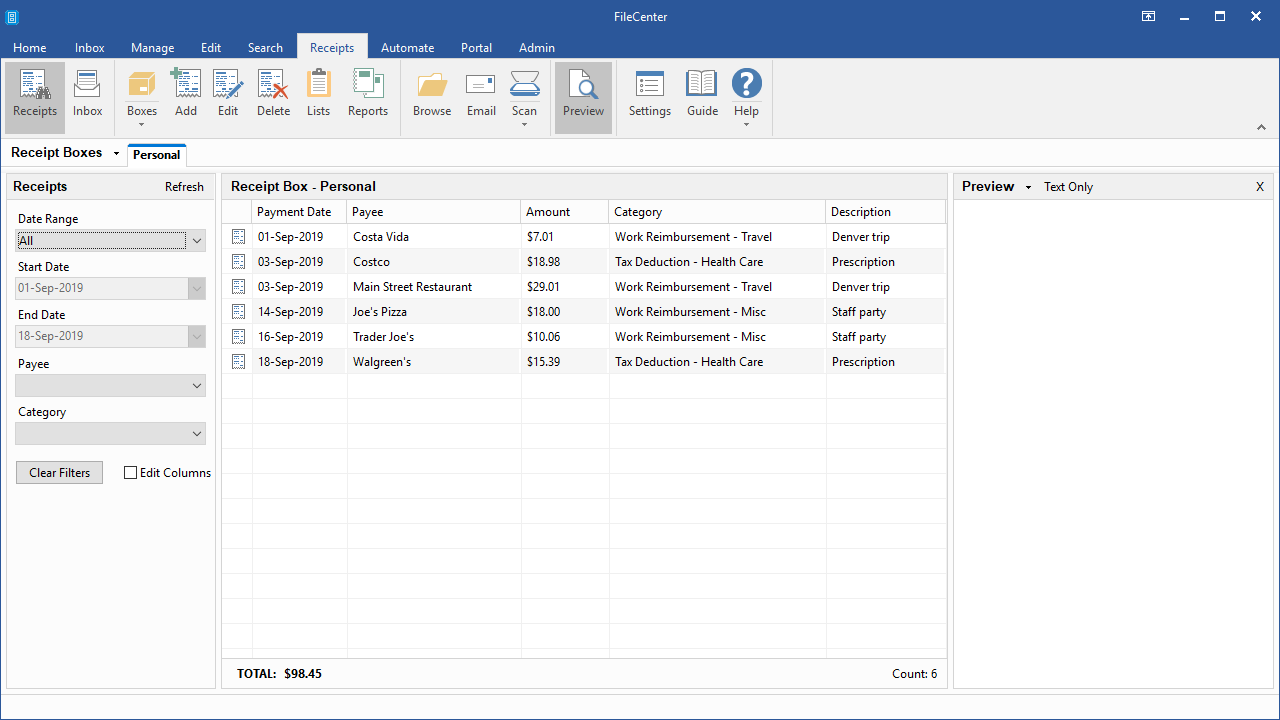1280x720 pixels.
Task: Click the Clear Filters button
Action: pos(60,473)
